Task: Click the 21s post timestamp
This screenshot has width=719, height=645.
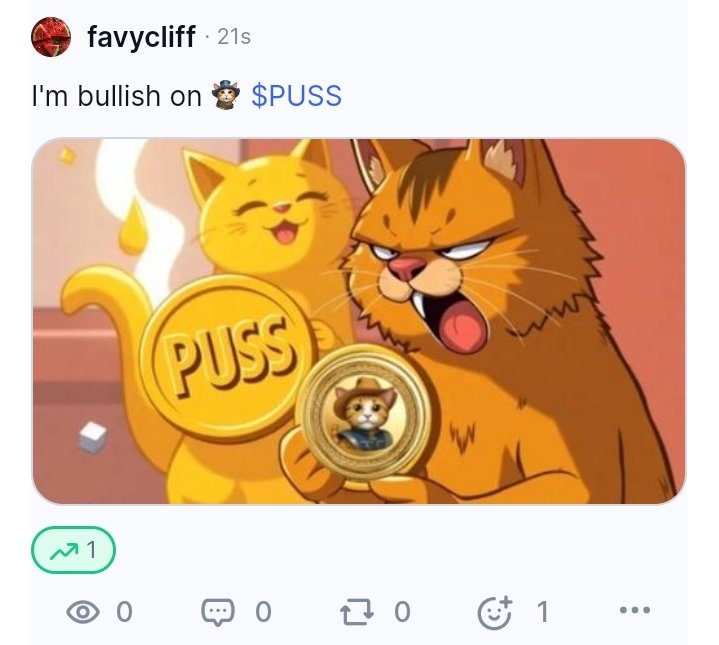Action: point(234,37)
